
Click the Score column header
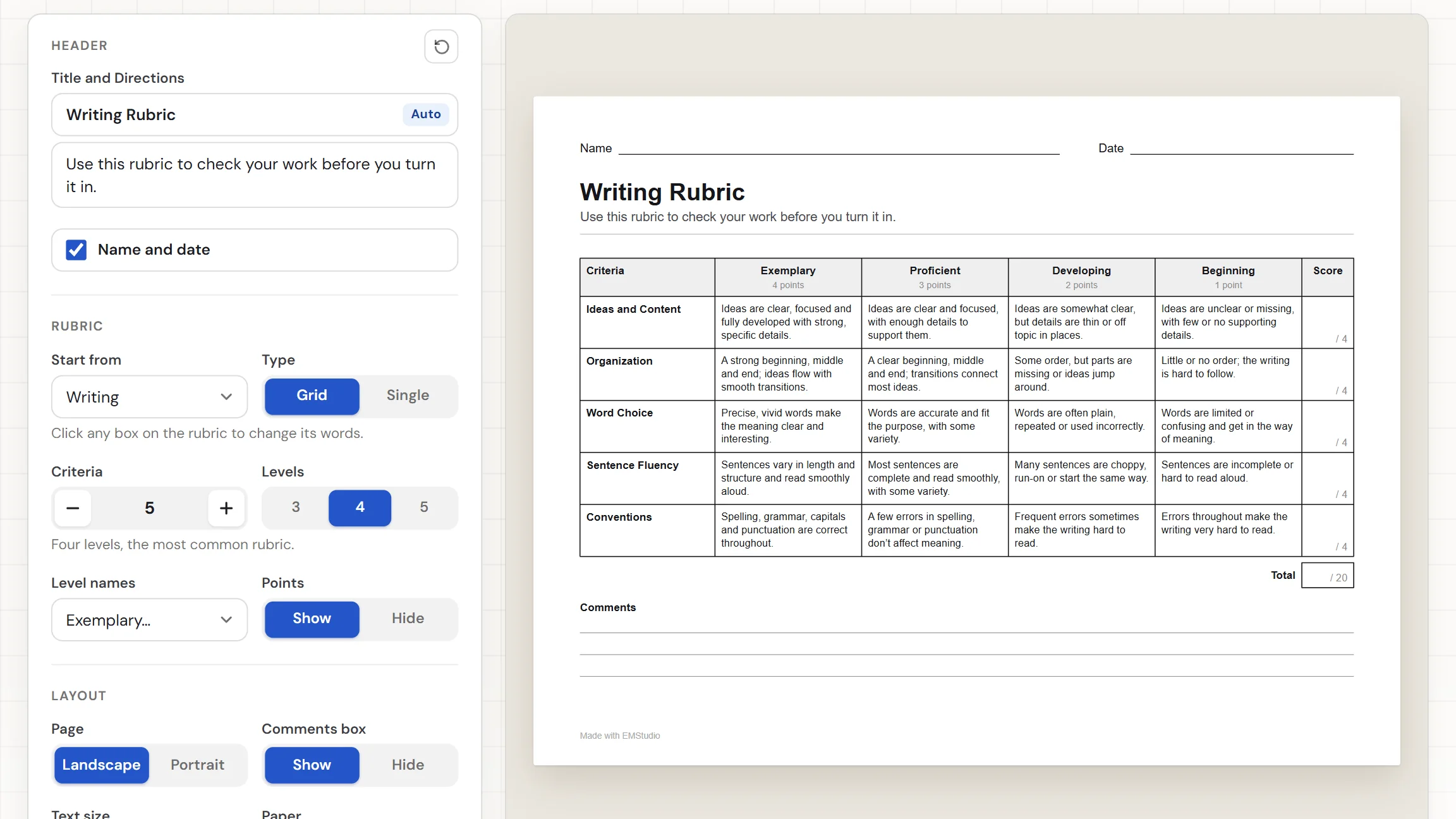[x=1328, y=277]
